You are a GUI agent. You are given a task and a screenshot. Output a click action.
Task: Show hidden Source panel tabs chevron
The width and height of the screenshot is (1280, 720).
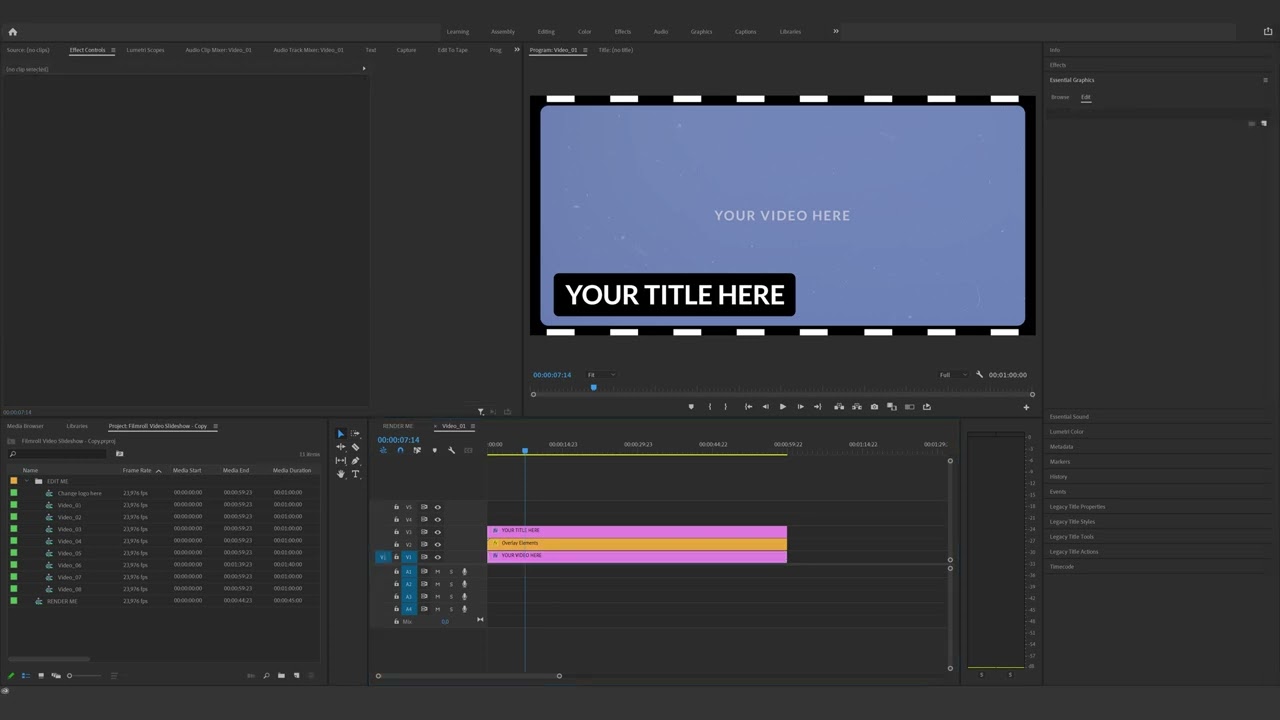coord(517,49)
